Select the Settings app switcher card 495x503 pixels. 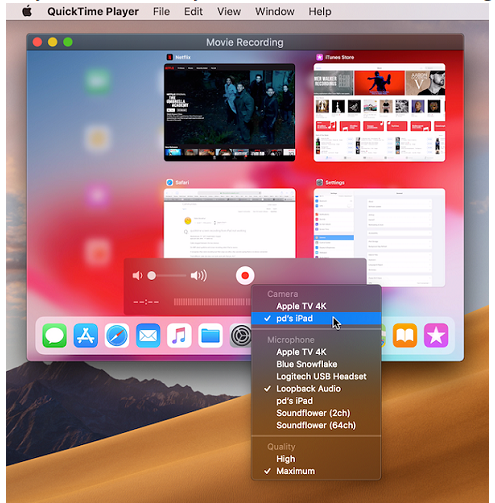coord(379,237)
